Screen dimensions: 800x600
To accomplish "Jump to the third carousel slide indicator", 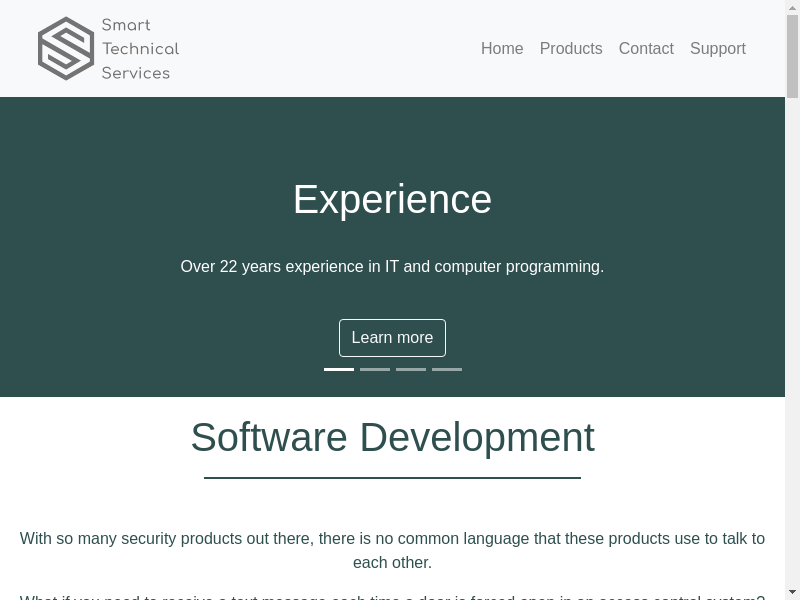I will (411, 369).
